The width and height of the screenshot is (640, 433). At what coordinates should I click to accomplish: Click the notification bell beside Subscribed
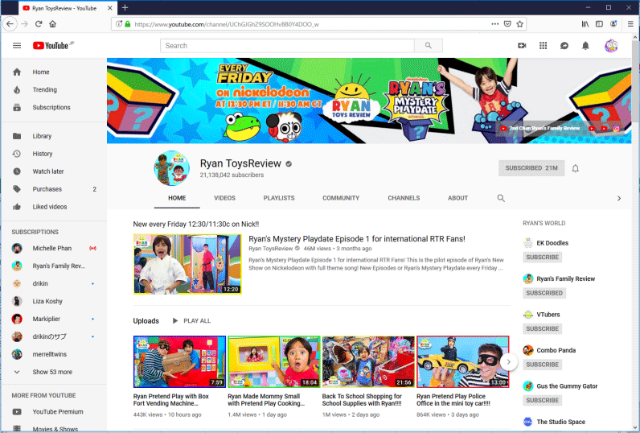(x=575, y=169)
